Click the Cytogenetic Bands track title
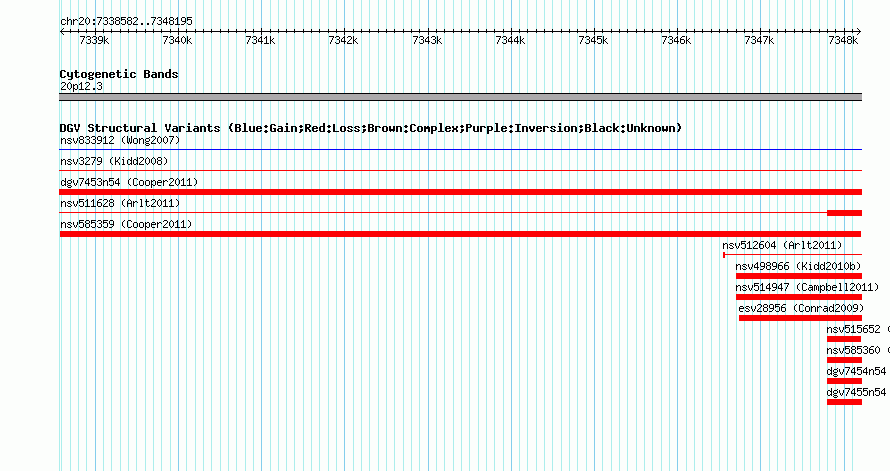The image size is (890, 471). tap(119, 74)
